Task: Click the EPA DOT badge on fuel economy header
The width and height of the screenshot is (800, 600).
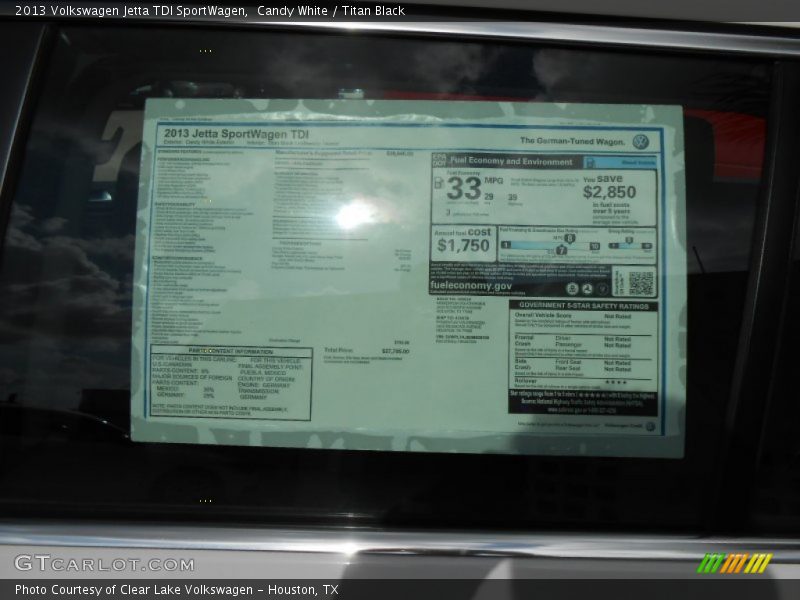Action: [439, 160]
